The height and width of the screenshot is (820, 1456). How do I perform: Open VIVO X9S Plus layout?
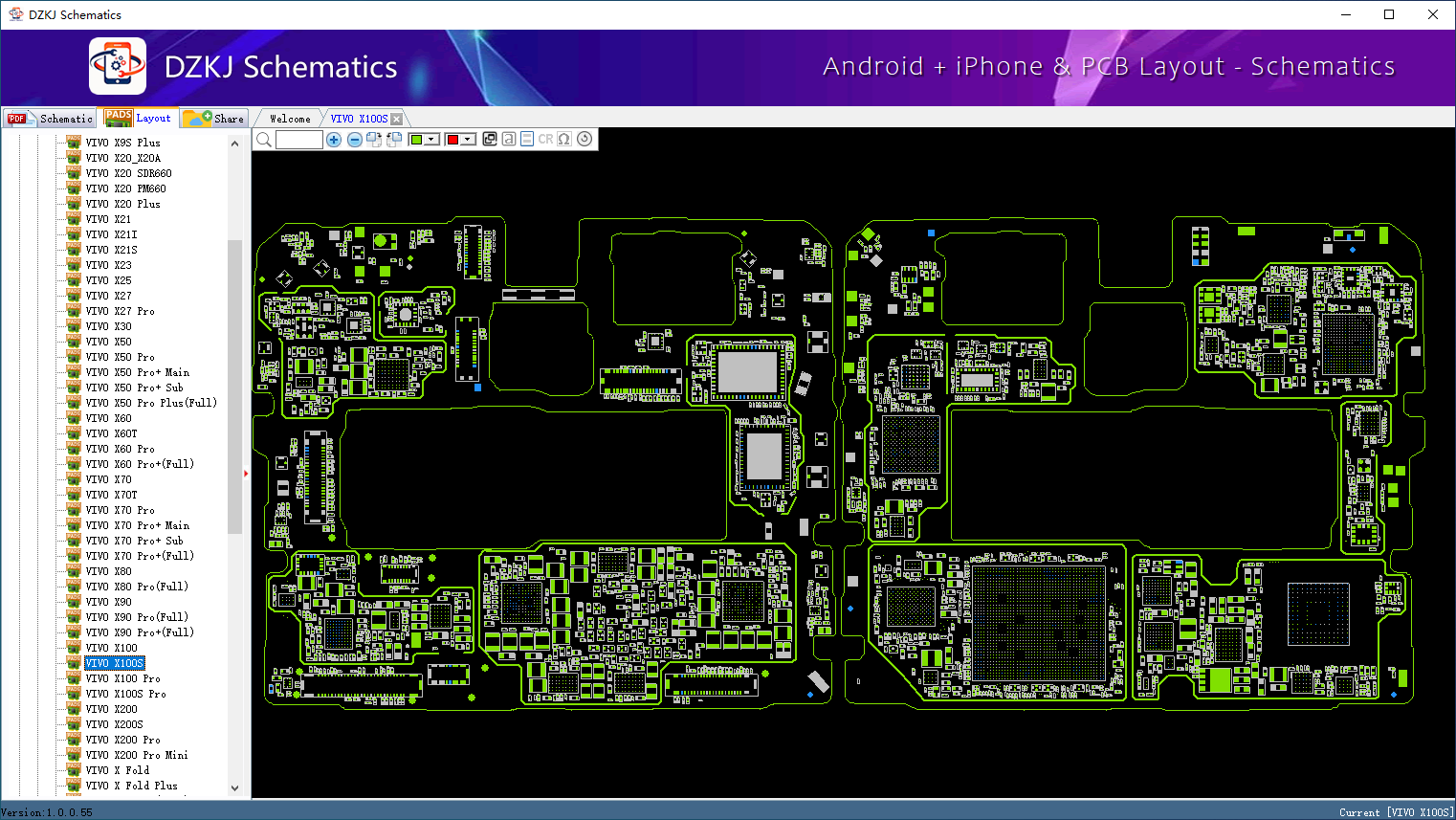click(x=122, y=143)
